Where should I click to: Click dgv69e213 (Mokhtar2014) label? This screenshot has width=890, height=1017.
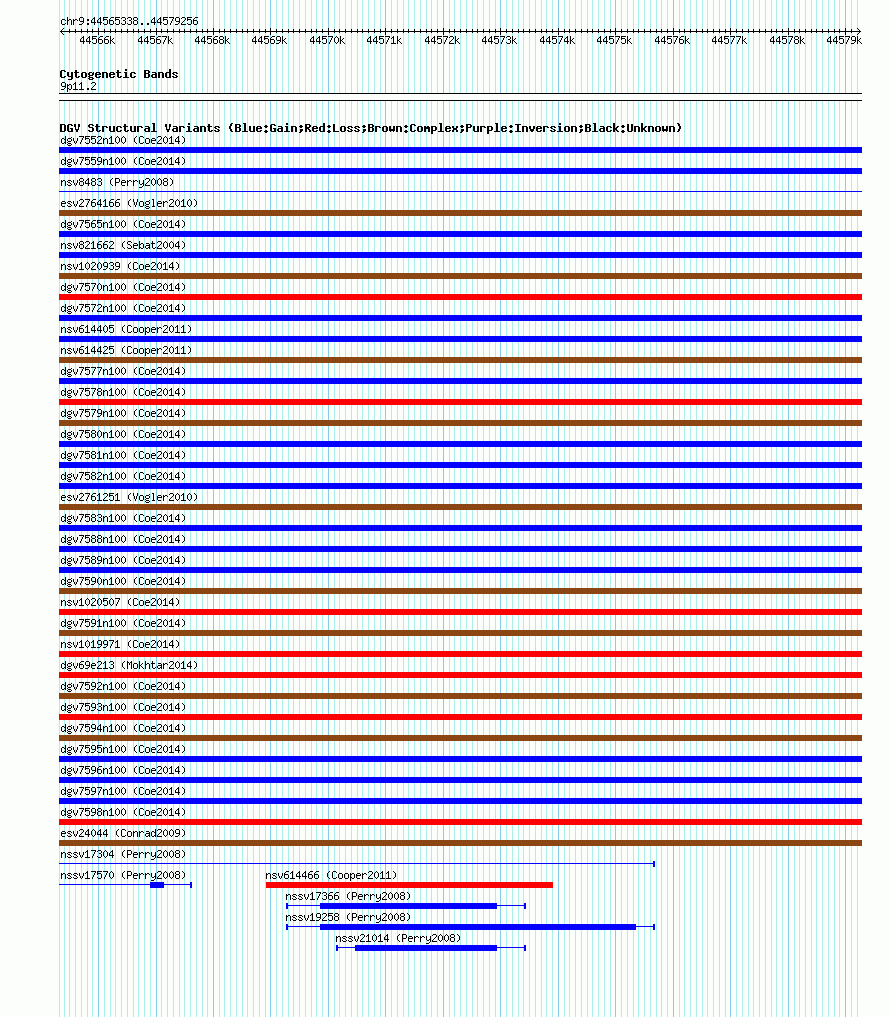129,665
